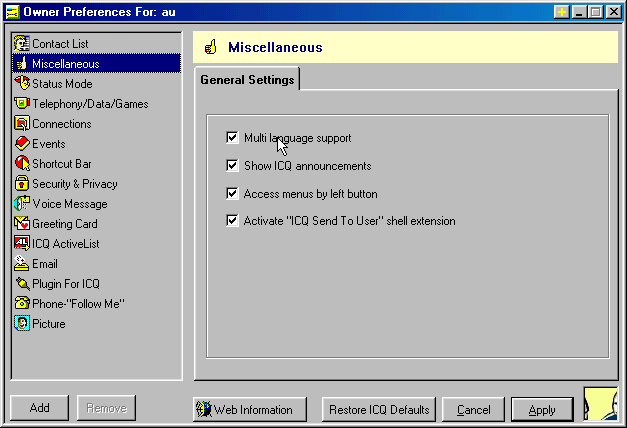Screen dimensions: 627x428
Task: Toggle Show ICQ announcements checkbox
Action: [x=232, y=165]
